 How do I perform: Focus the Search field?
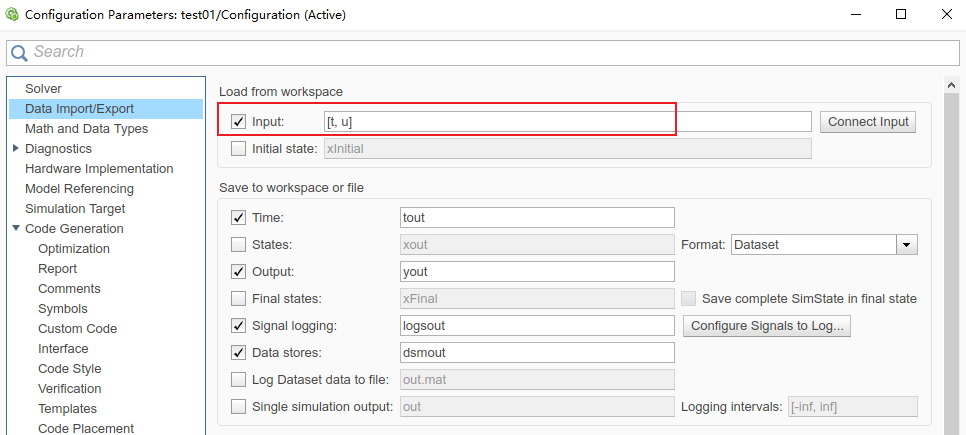pyautogui.click(x=482, y=52)
